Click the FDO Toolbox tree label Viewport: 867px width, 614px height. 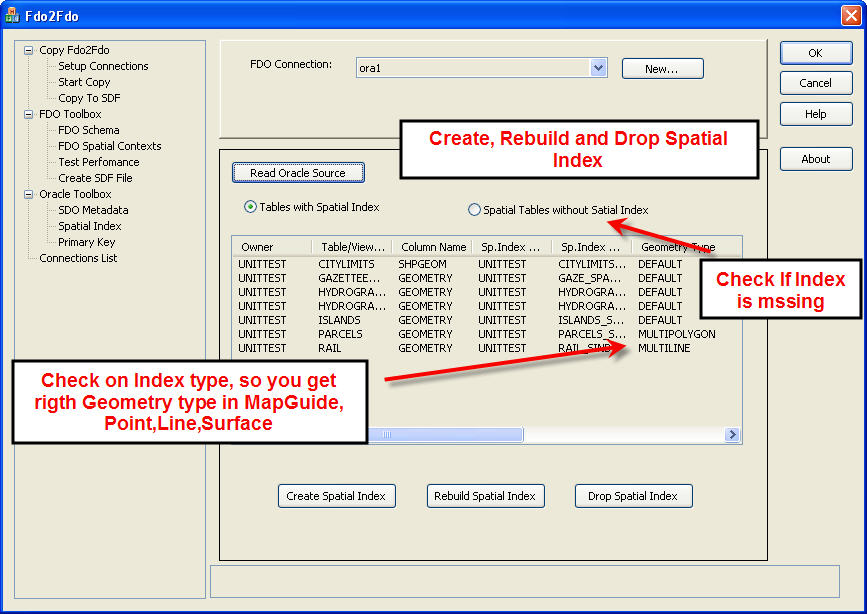pos(70,115)
